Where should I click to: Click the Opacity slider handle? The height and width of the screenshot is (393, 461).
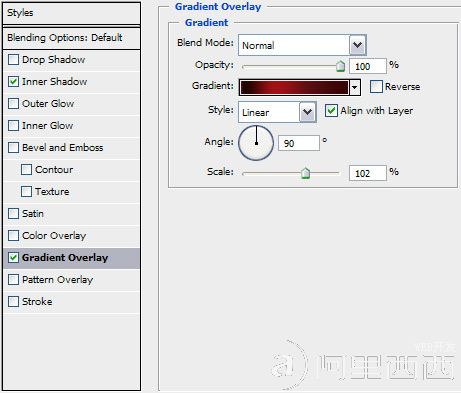coord(340,66)
